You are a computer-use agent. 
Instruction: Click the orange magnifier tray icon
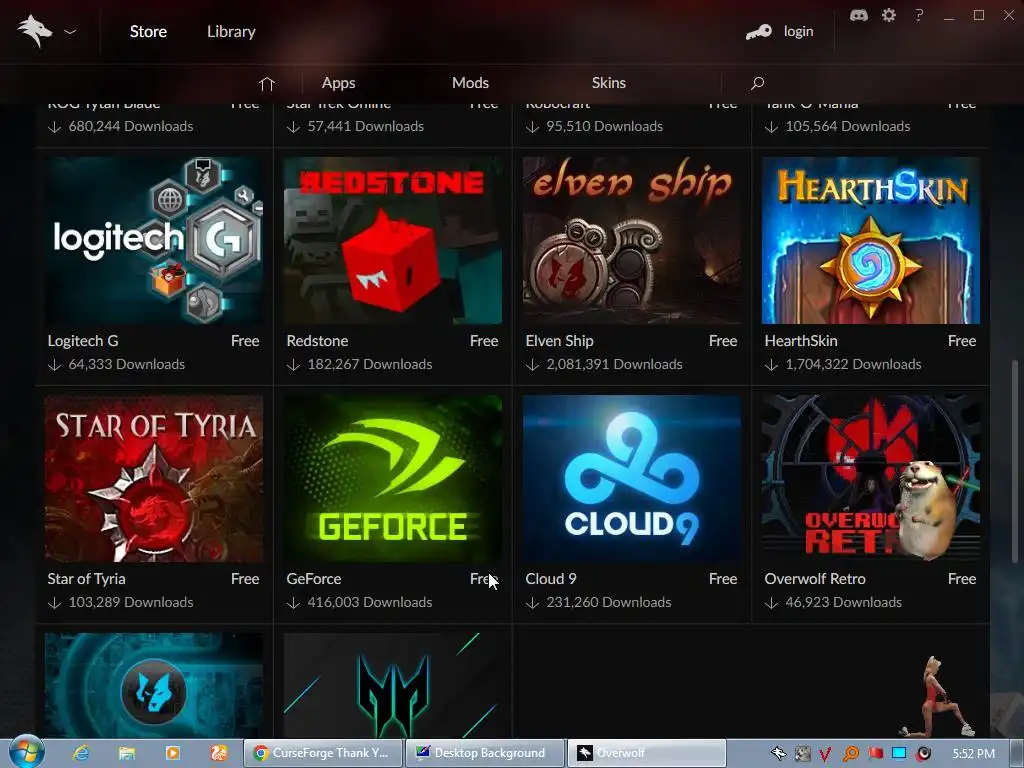pyautogui.click(x=850, y=754)
